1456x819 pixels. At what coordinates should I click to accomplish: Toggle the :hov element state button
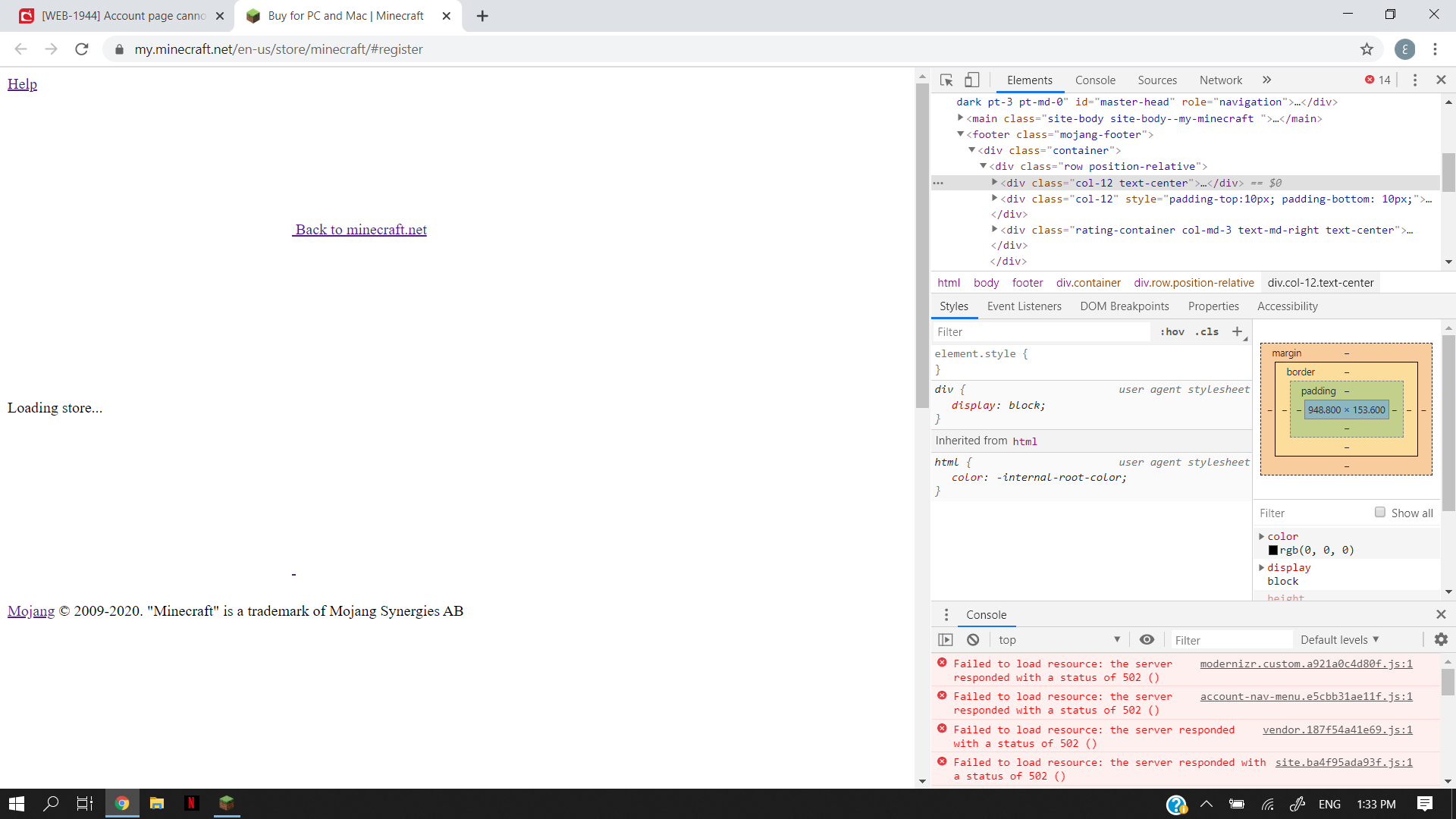1172,331
